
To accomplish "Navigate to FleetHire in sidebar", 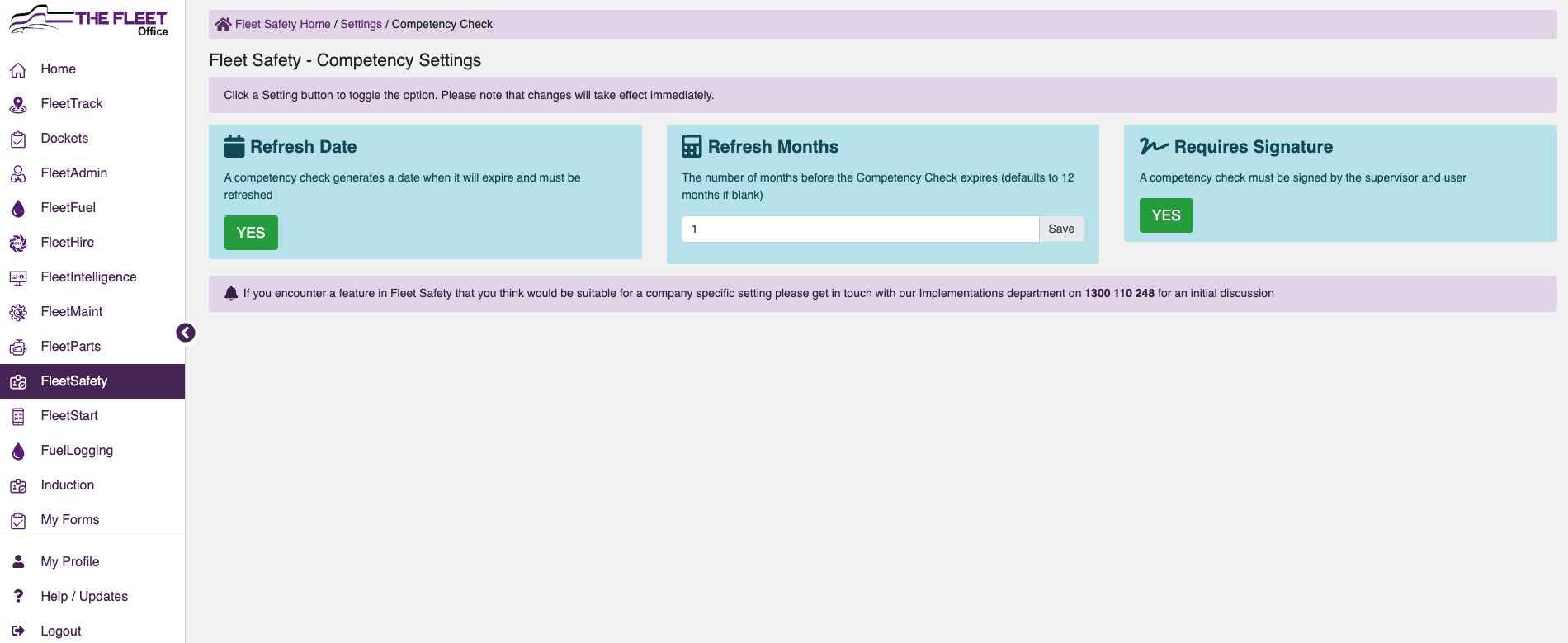I will click(92, 243).
